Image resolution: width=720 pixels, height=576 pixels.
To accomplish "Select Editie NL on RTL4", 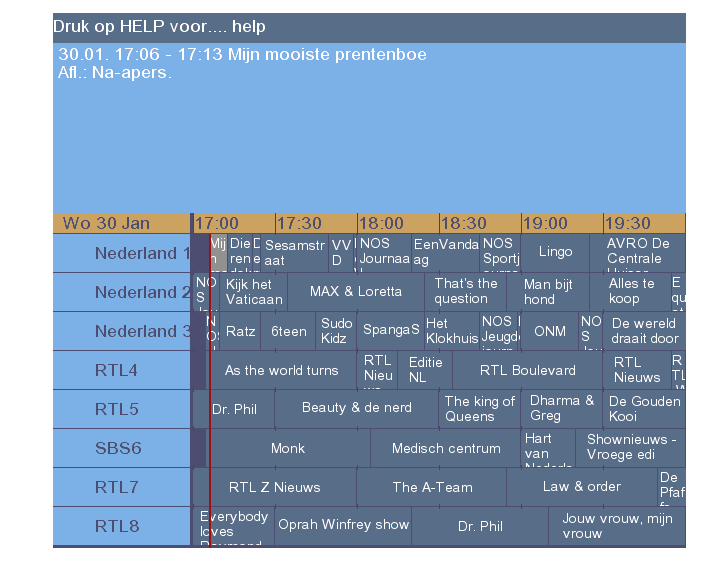I will pos(425,370).
